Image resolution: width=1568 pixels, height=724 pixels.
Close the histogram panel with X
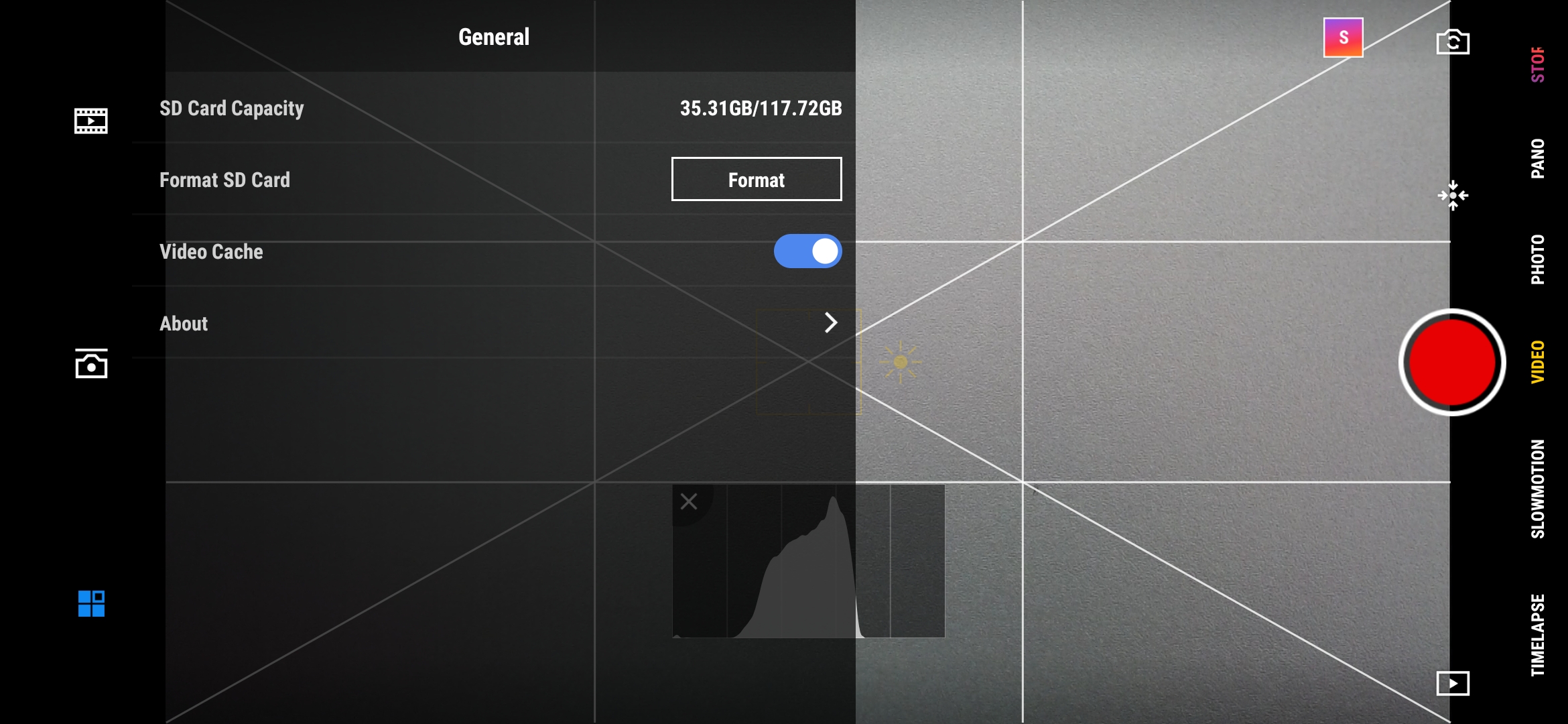tap(689, 501)
